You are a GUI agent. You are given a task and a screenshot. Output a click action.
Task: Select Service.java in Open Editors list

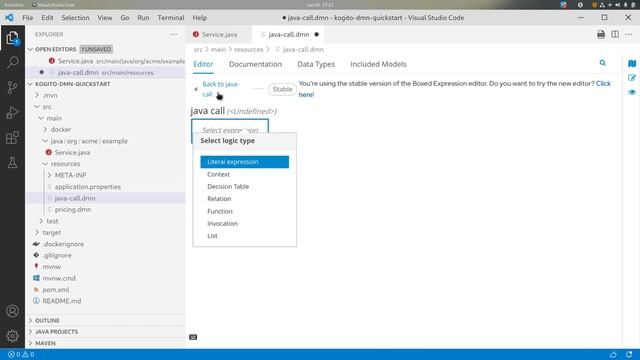[106, 61]
